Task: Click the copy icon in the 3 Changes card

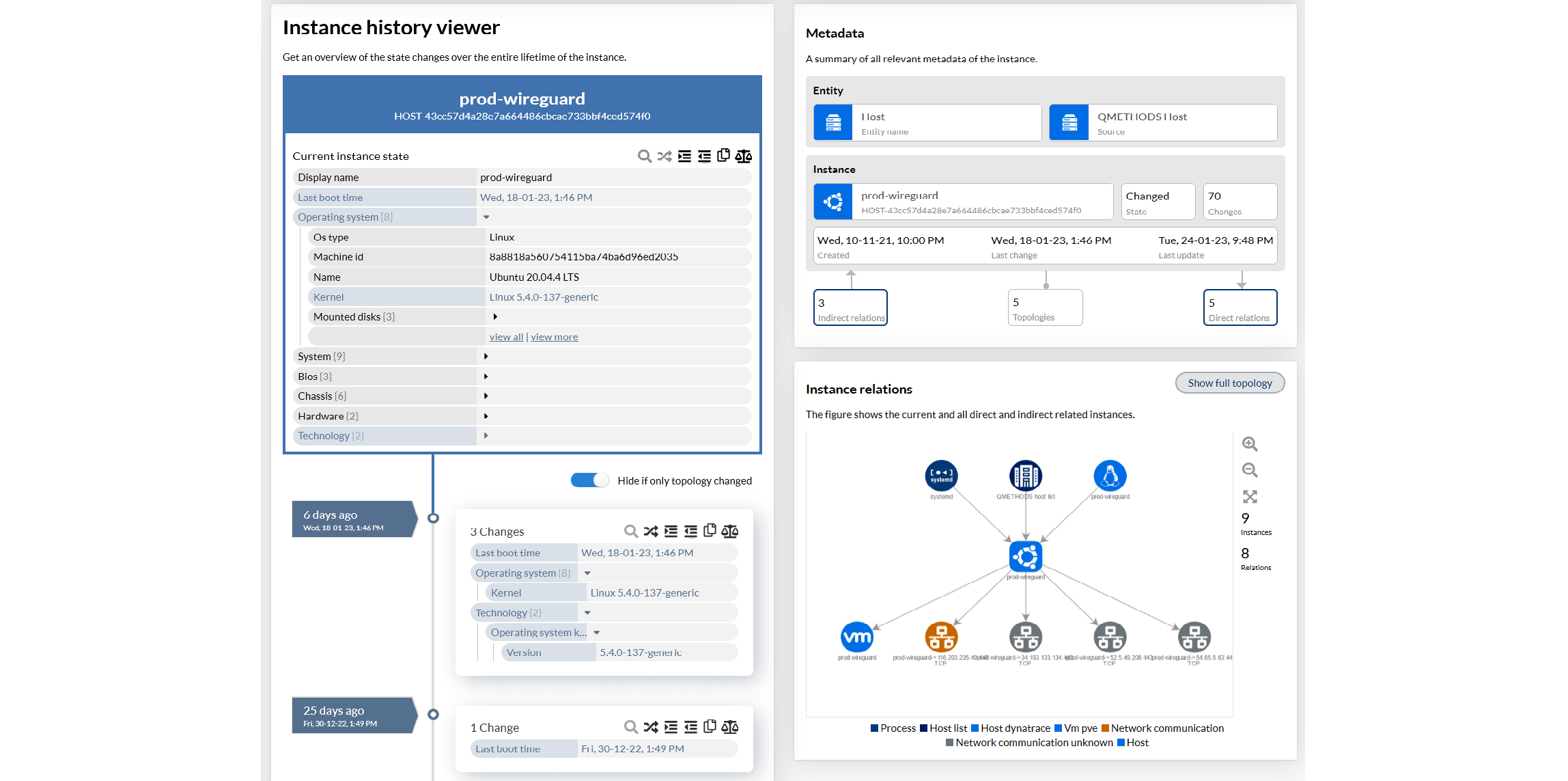Action: 710,531
